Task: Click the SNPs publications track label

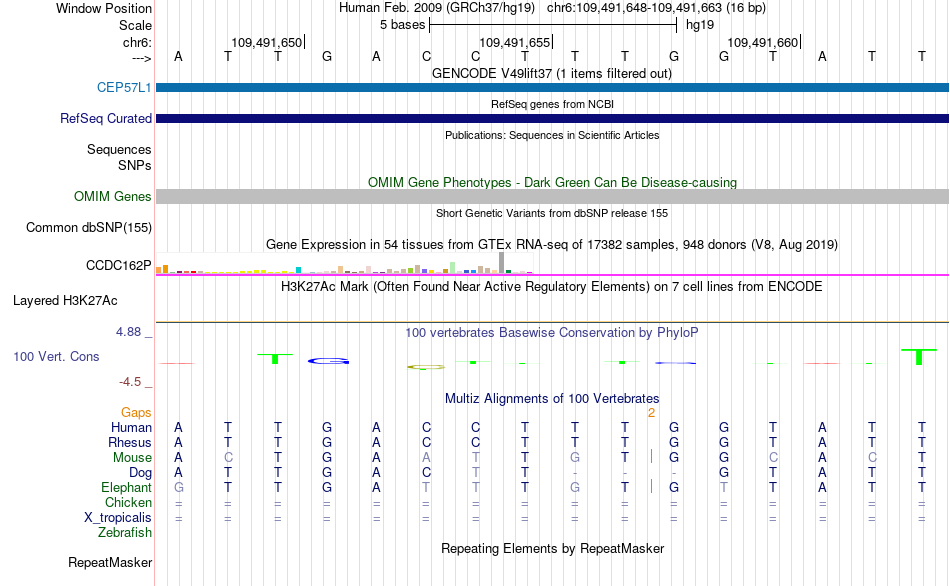Action: 135,165
